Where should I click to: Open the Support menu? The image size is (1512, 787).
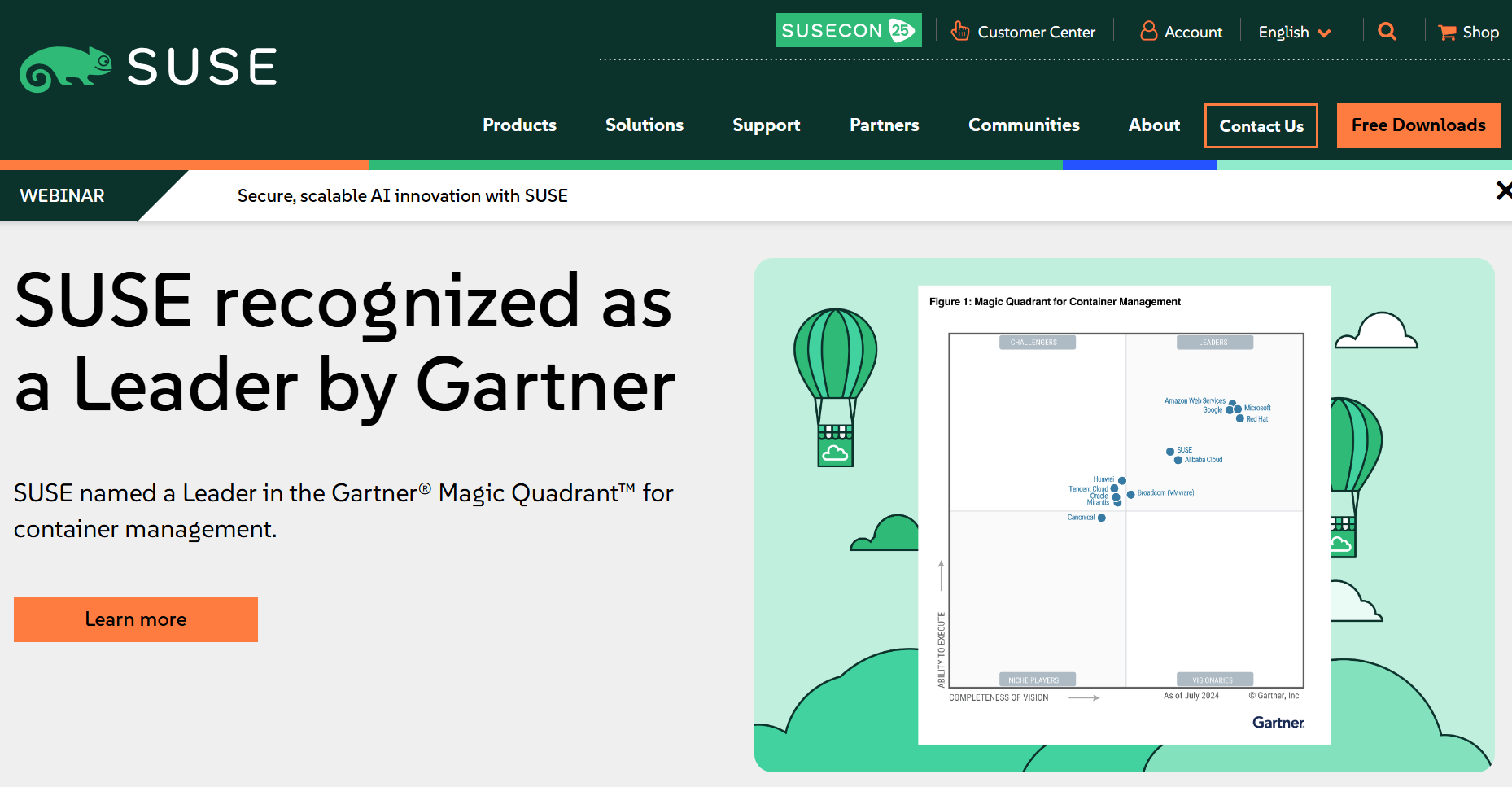(766, 125)
